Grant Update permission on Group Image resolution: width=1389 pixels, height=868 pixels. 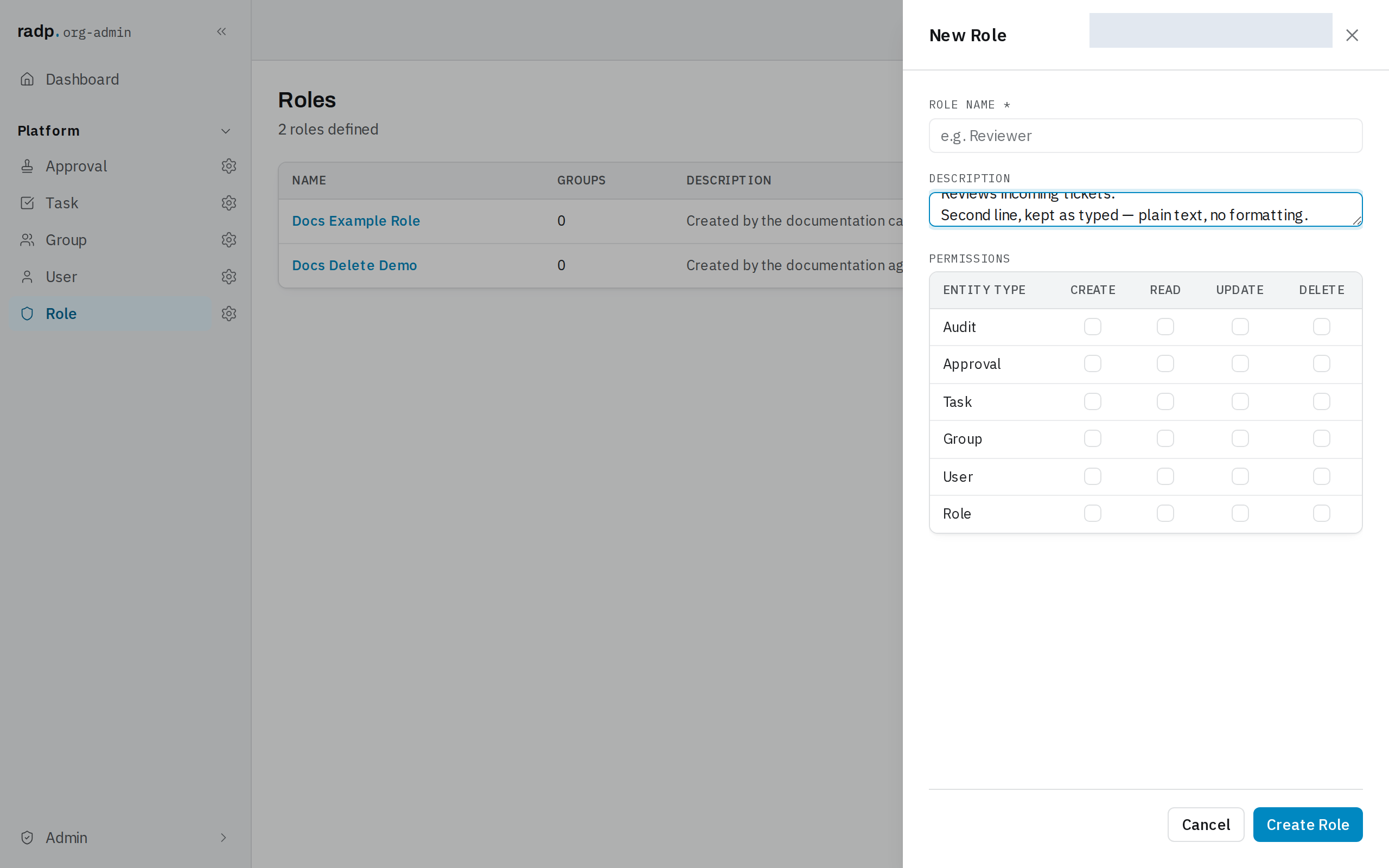pos(1240,438)
